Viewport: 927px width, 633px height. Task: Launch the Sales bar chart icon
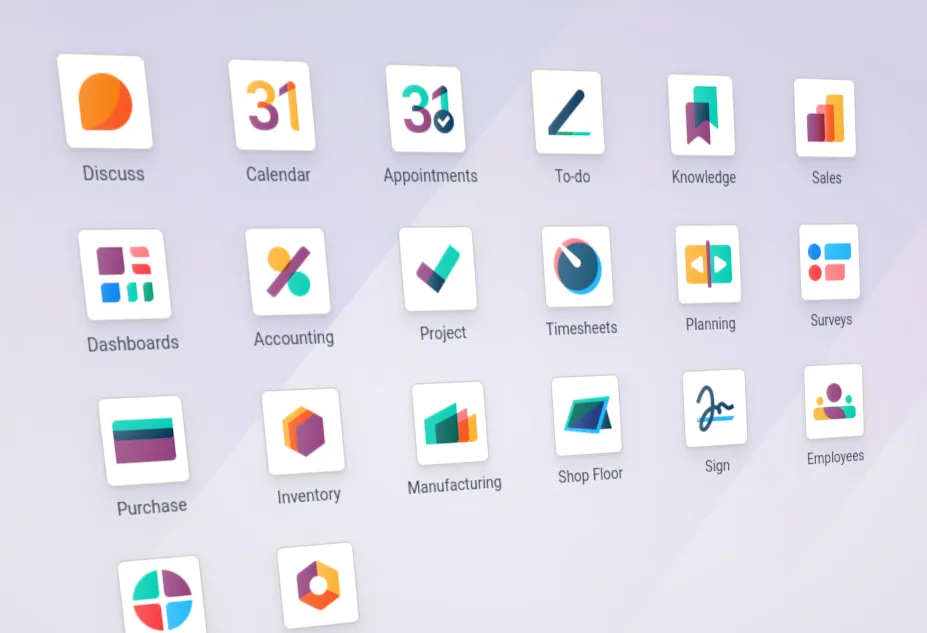coord(825,118)
